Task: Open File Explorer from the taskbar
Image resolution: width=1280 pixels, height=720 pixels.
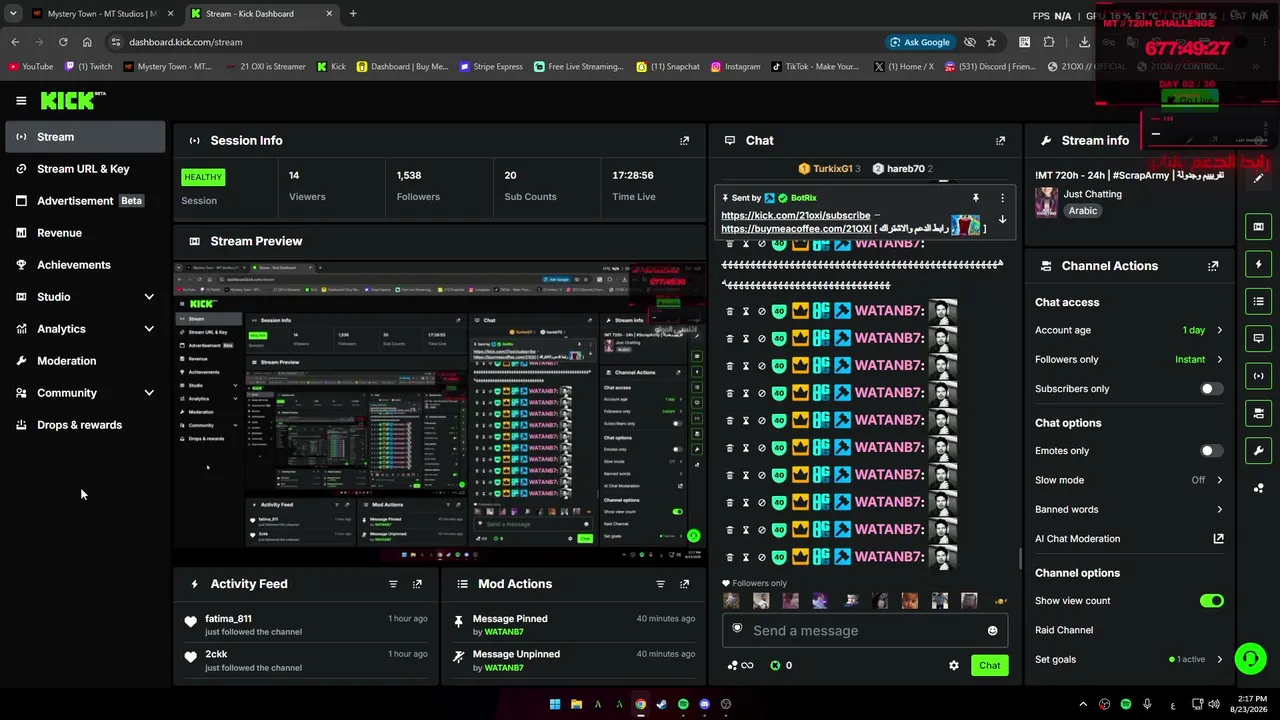Action: tap(576, 704)
